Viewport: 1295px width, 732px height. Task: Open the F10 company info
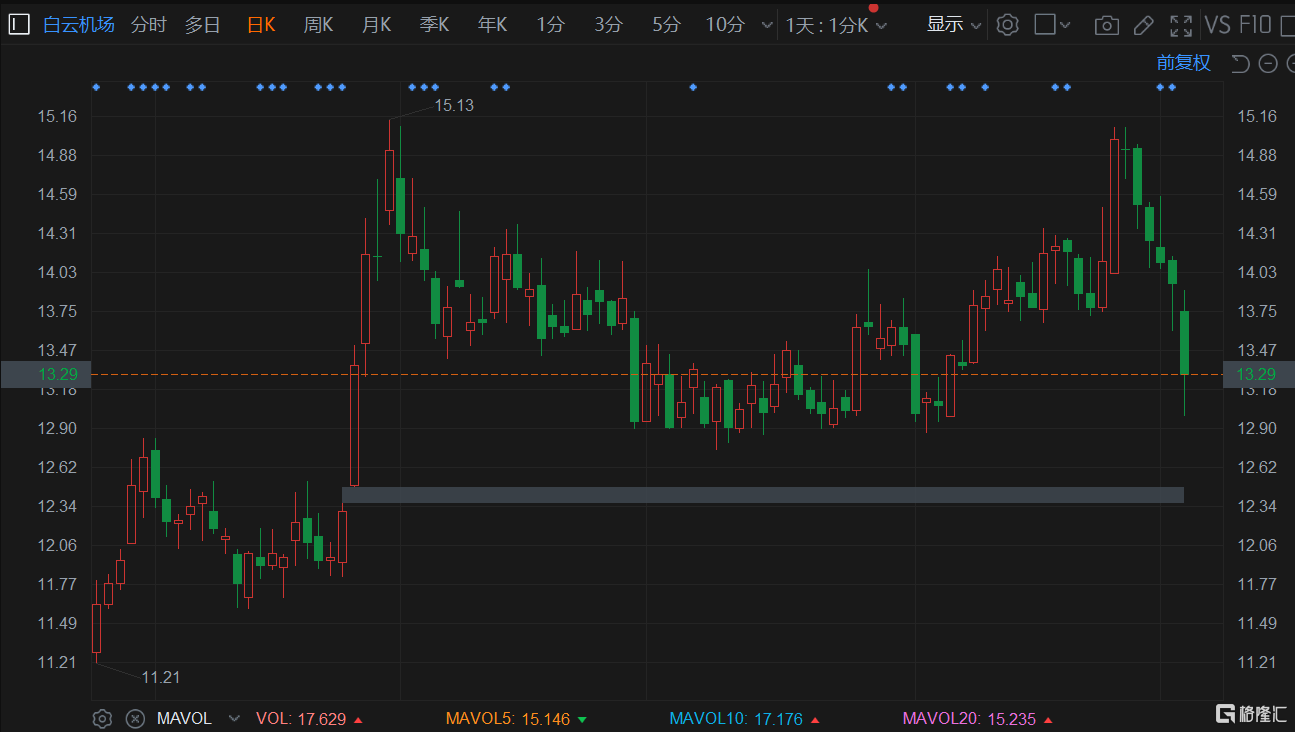tap(1255, 25)
